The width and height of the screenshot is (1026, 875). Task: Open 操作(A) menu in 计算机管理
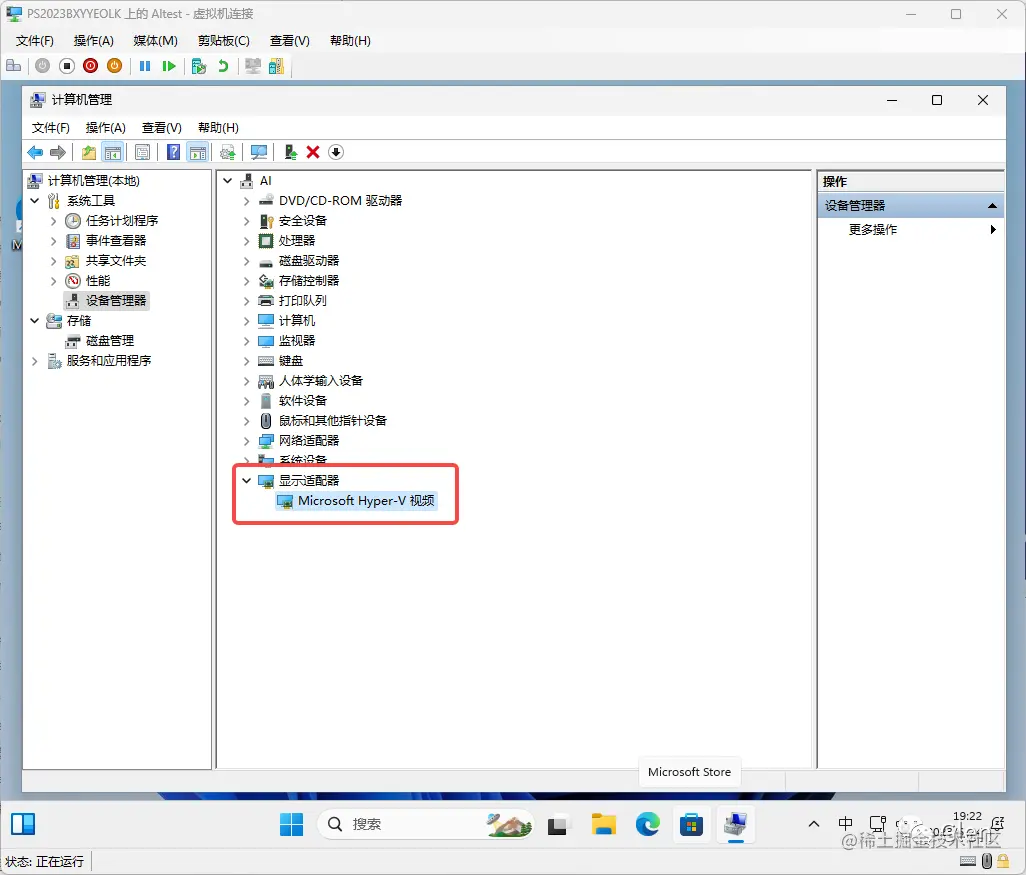click(x=105, y=128)
